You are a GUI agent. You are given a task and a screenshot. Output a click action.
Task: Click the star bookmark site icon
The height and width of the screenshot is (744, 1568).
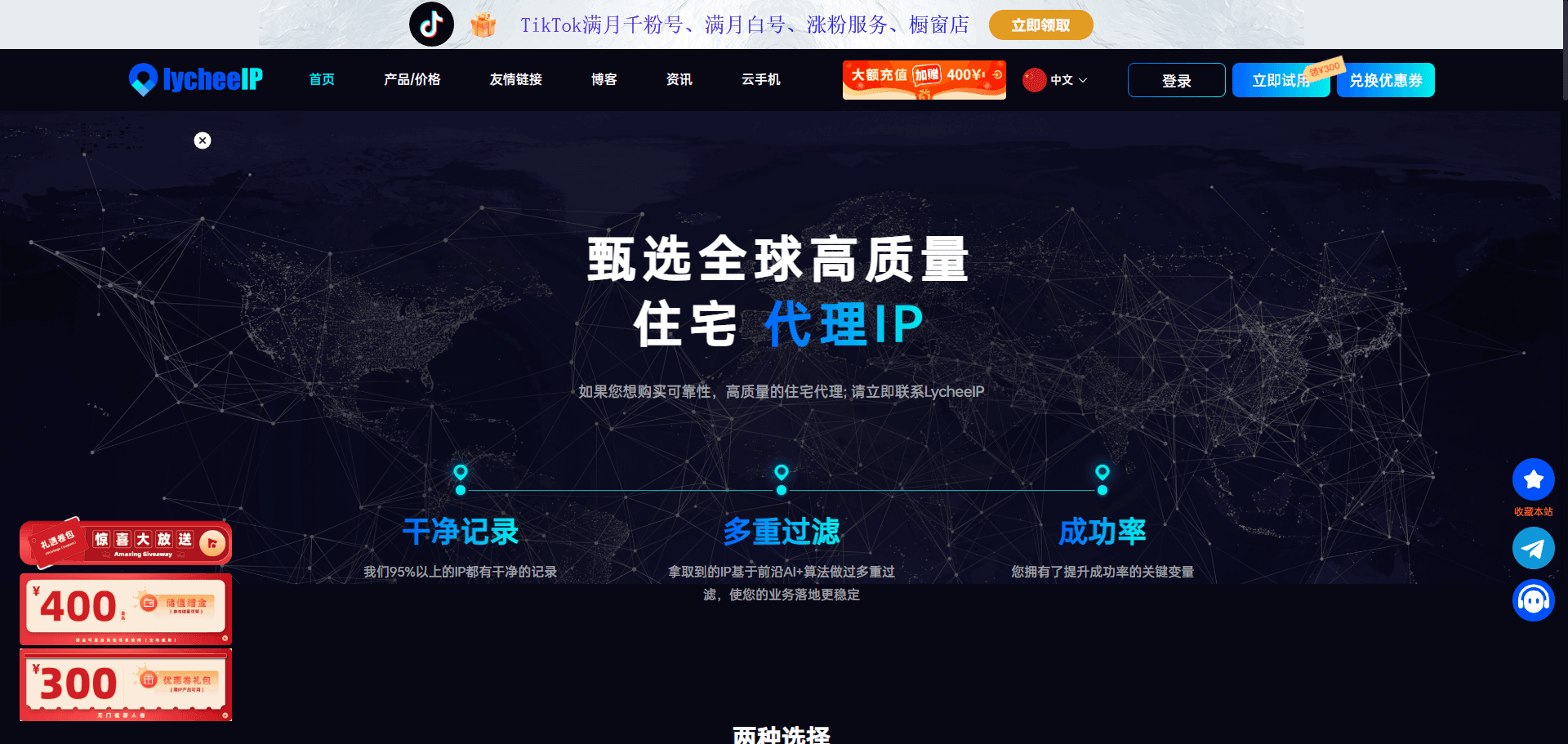1533,479
